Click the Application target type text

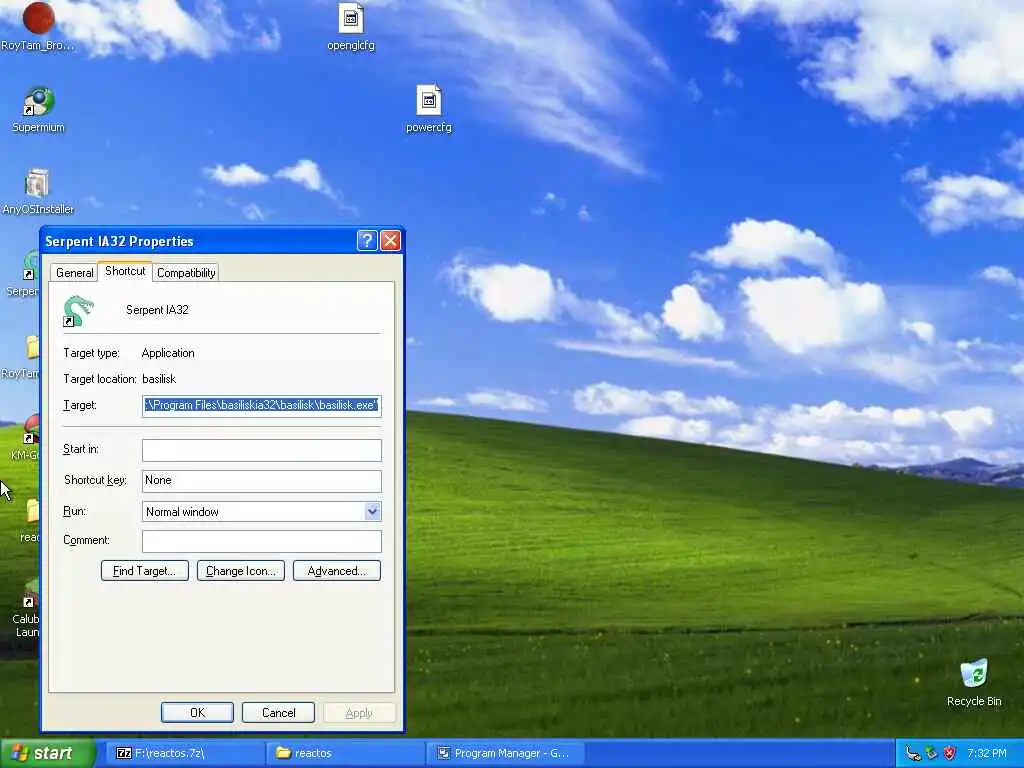coord(168,353)
